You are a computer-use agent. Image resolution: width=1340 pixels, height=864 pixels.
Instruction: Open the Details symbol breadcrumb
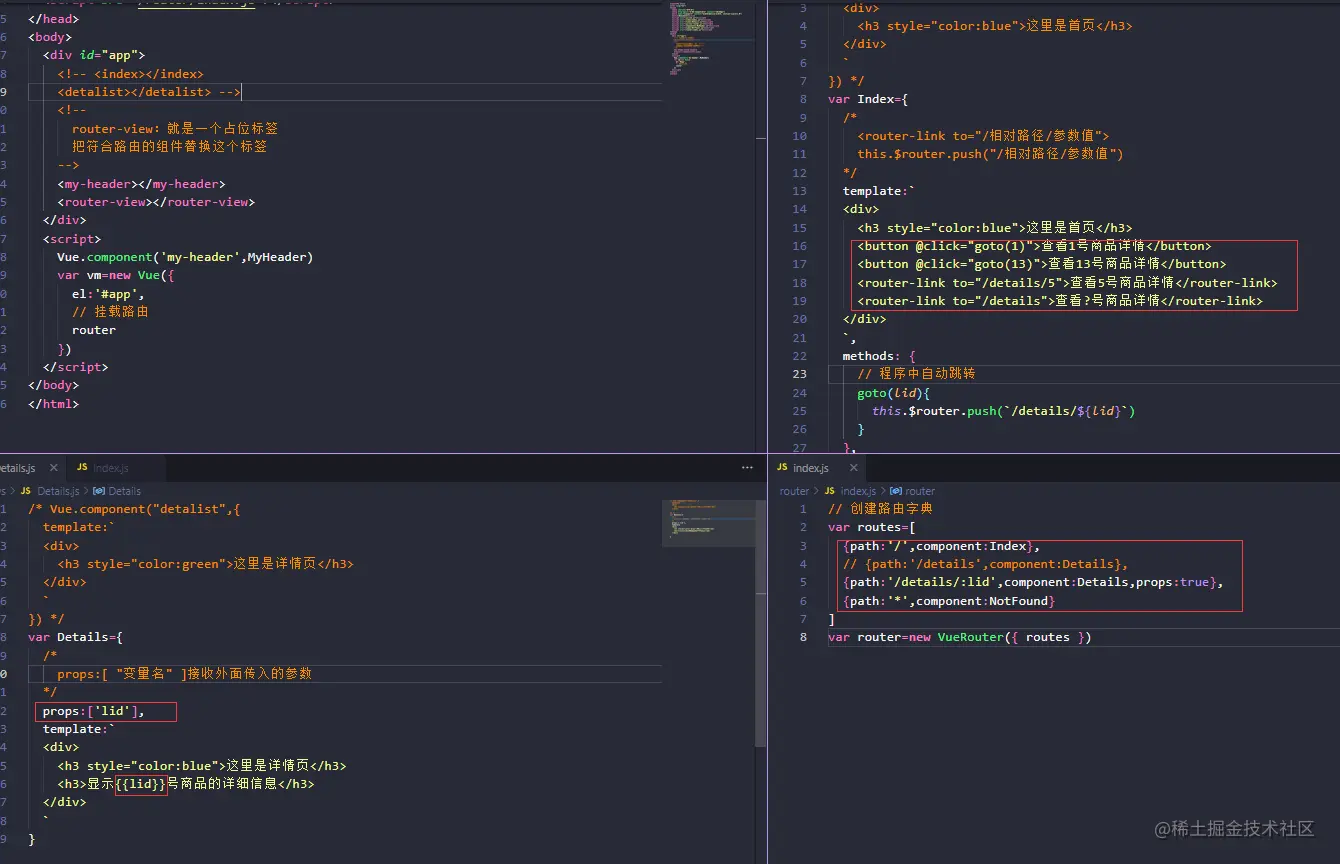coord(124,491)
